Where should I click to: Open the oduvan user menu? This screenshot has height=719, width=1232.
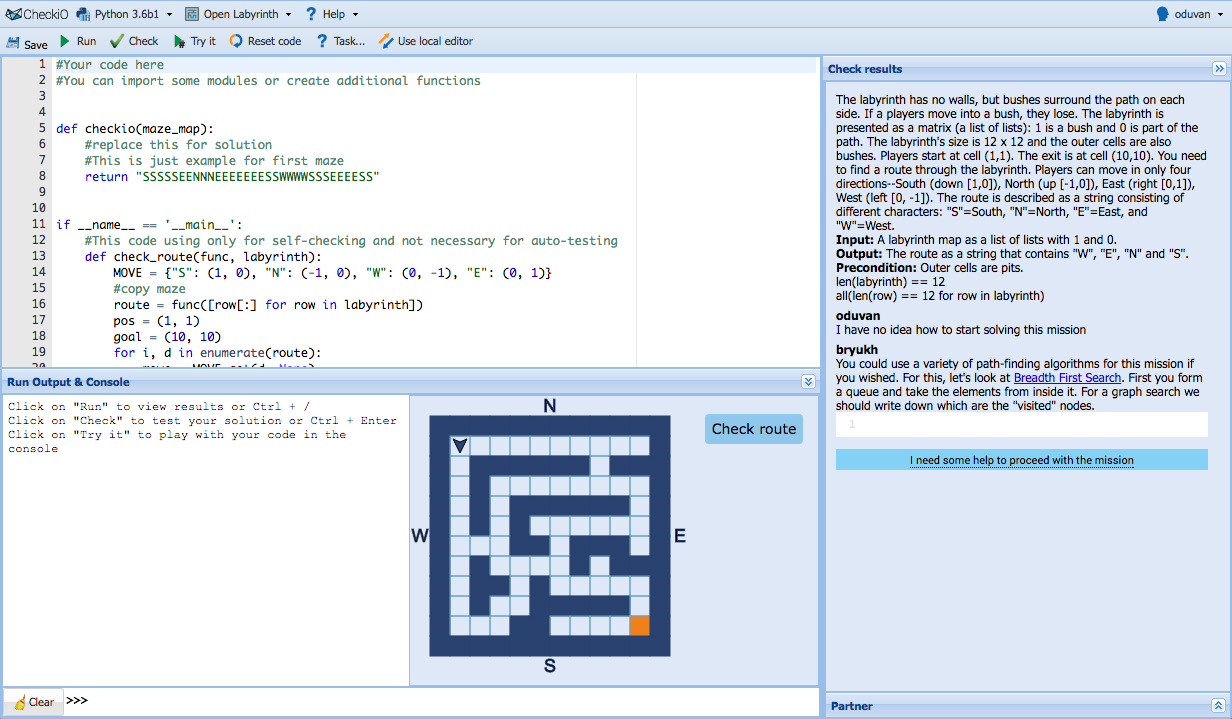pos(1190,14)
